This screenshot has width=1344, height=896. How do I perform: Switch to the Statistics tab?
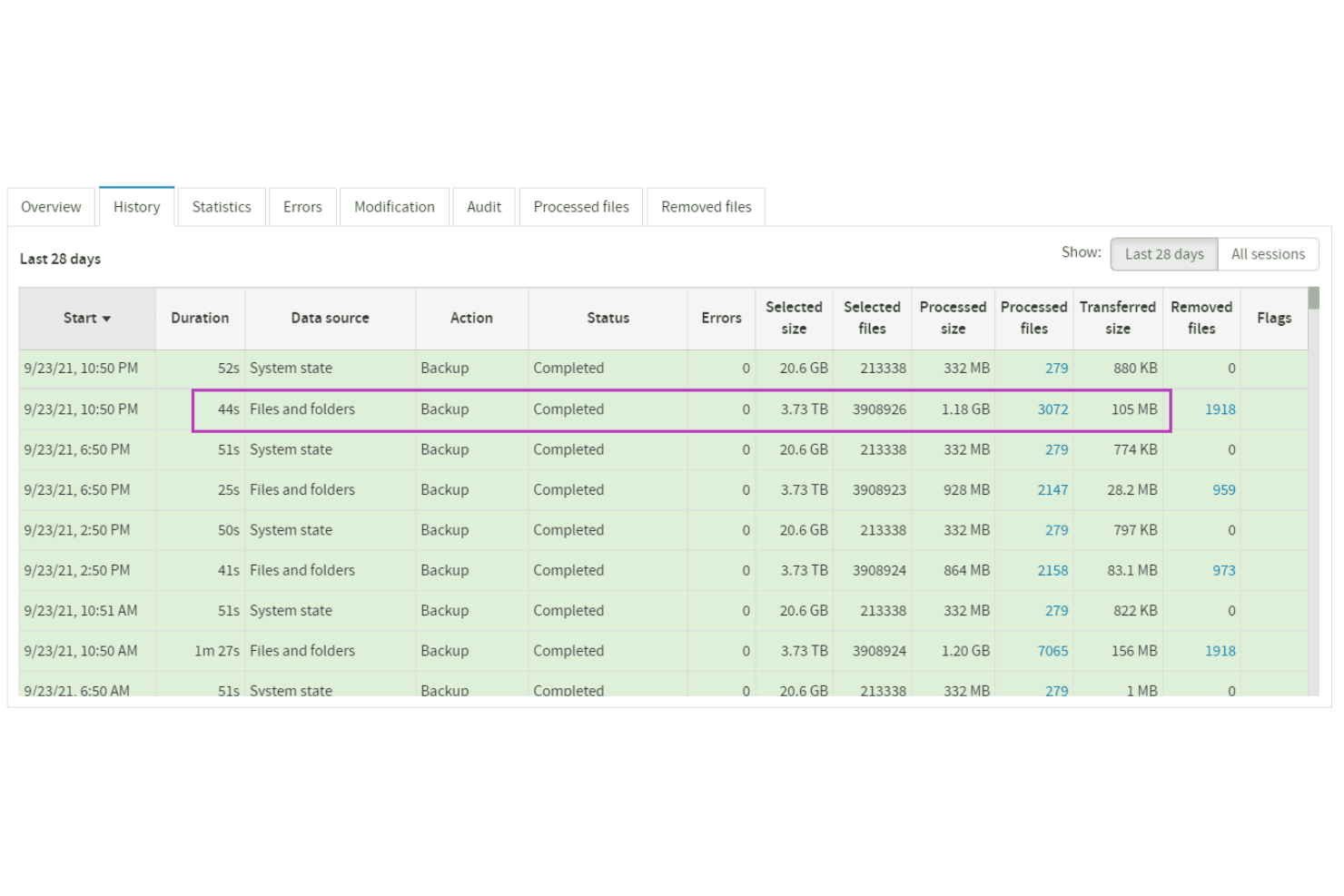click(x=222, y=207)
